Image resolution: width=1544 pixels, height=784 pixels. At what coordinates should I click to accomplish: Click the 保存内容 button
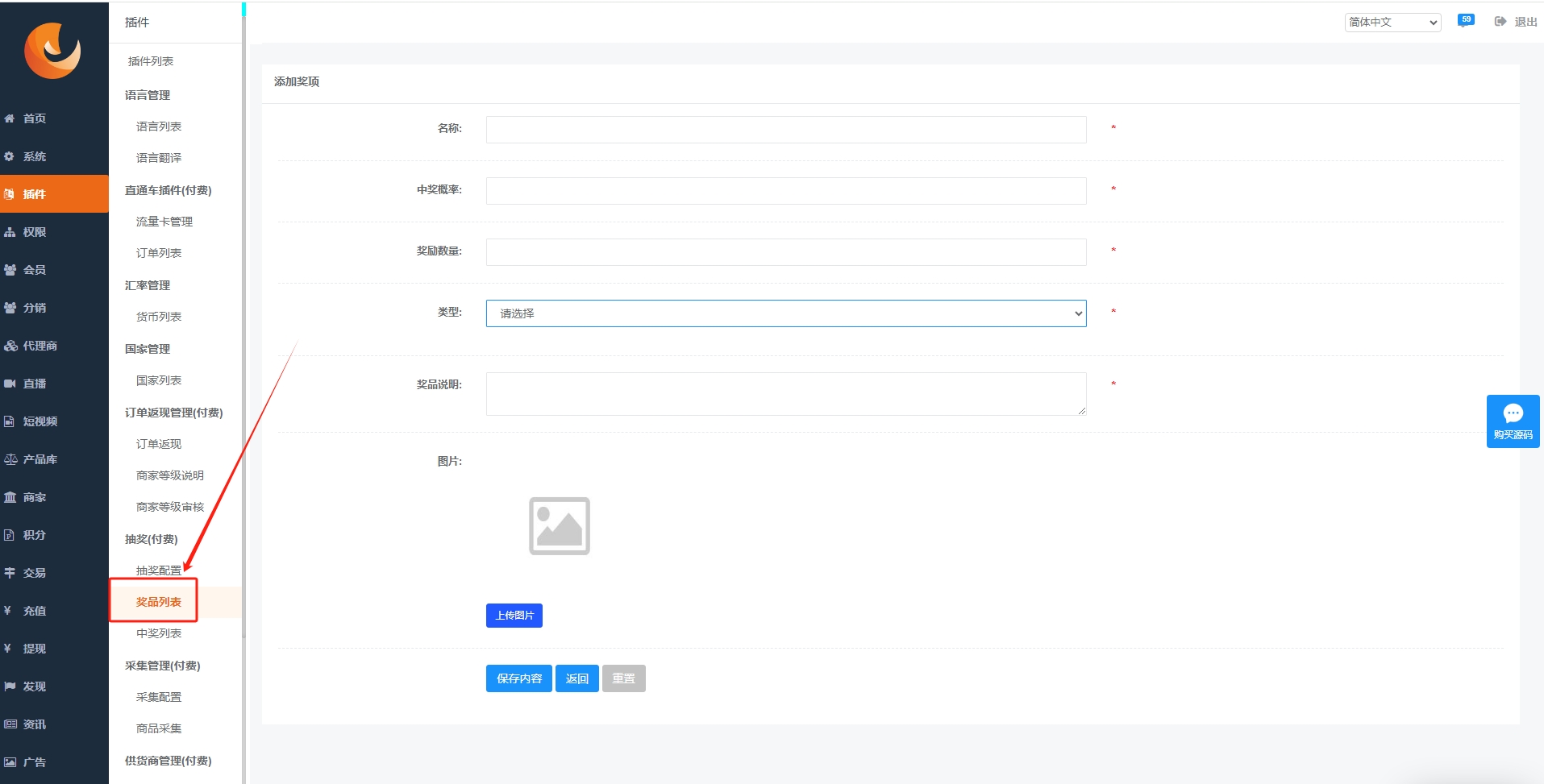(519, 678)
